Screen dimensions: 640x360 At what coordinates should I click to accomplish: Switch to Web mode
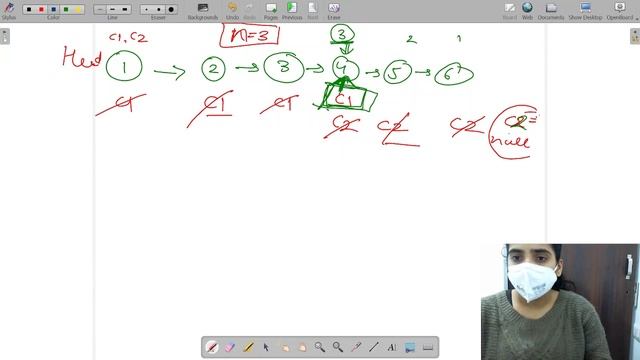527,11
